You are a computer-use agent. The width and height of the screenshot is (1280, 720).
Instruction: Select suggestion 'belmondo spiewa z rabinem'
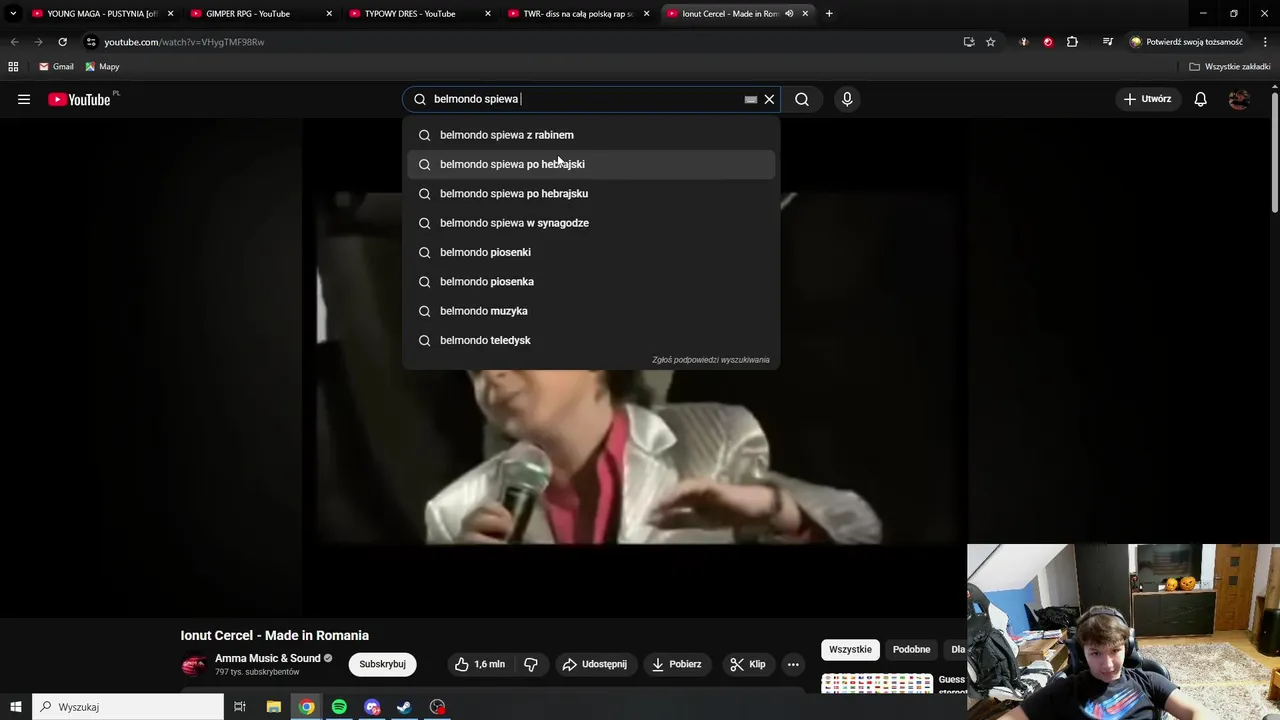click(591, 135)
